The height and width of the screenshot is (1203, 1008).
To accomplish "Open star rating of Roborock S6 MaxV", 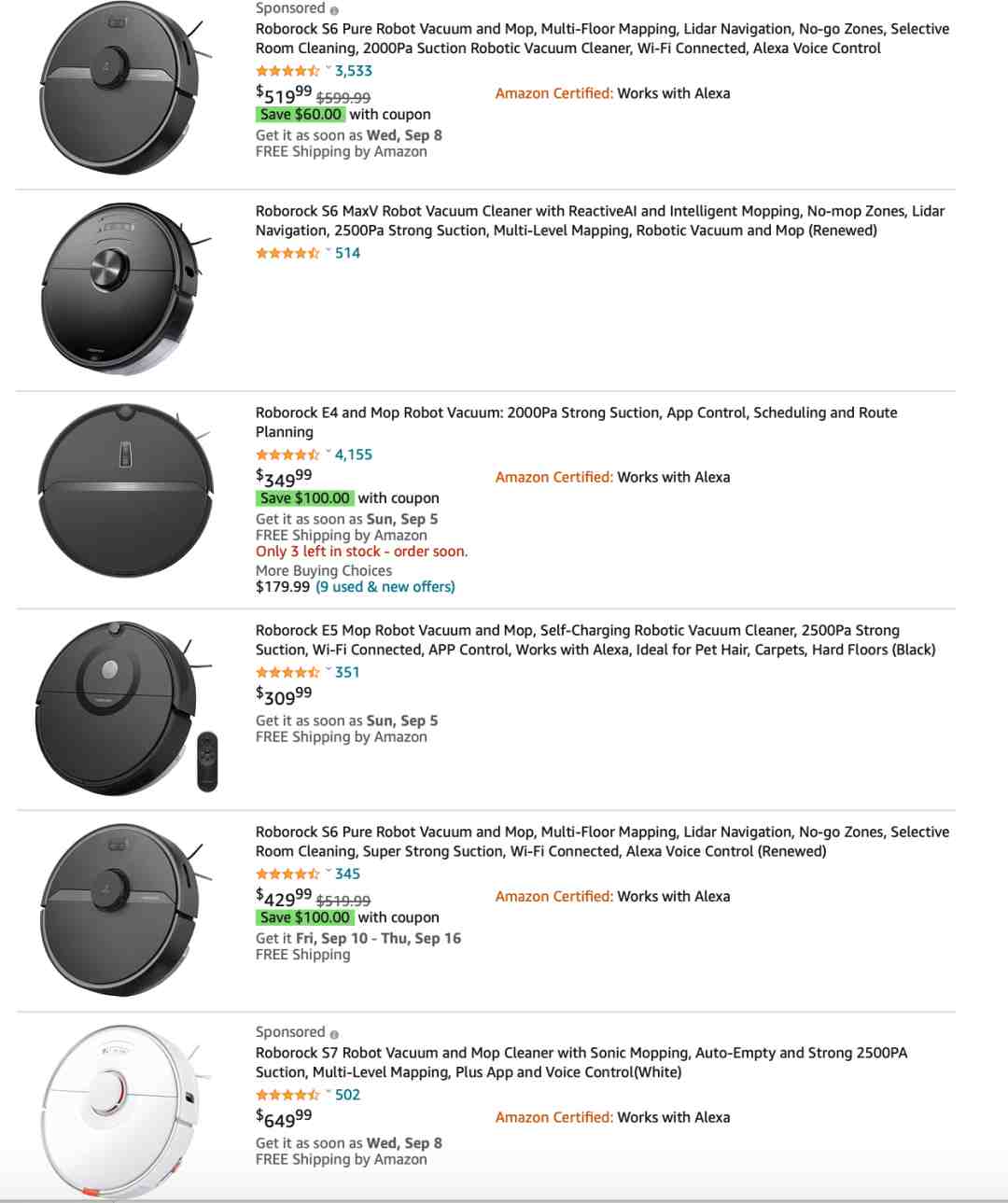I will (287, 253).
